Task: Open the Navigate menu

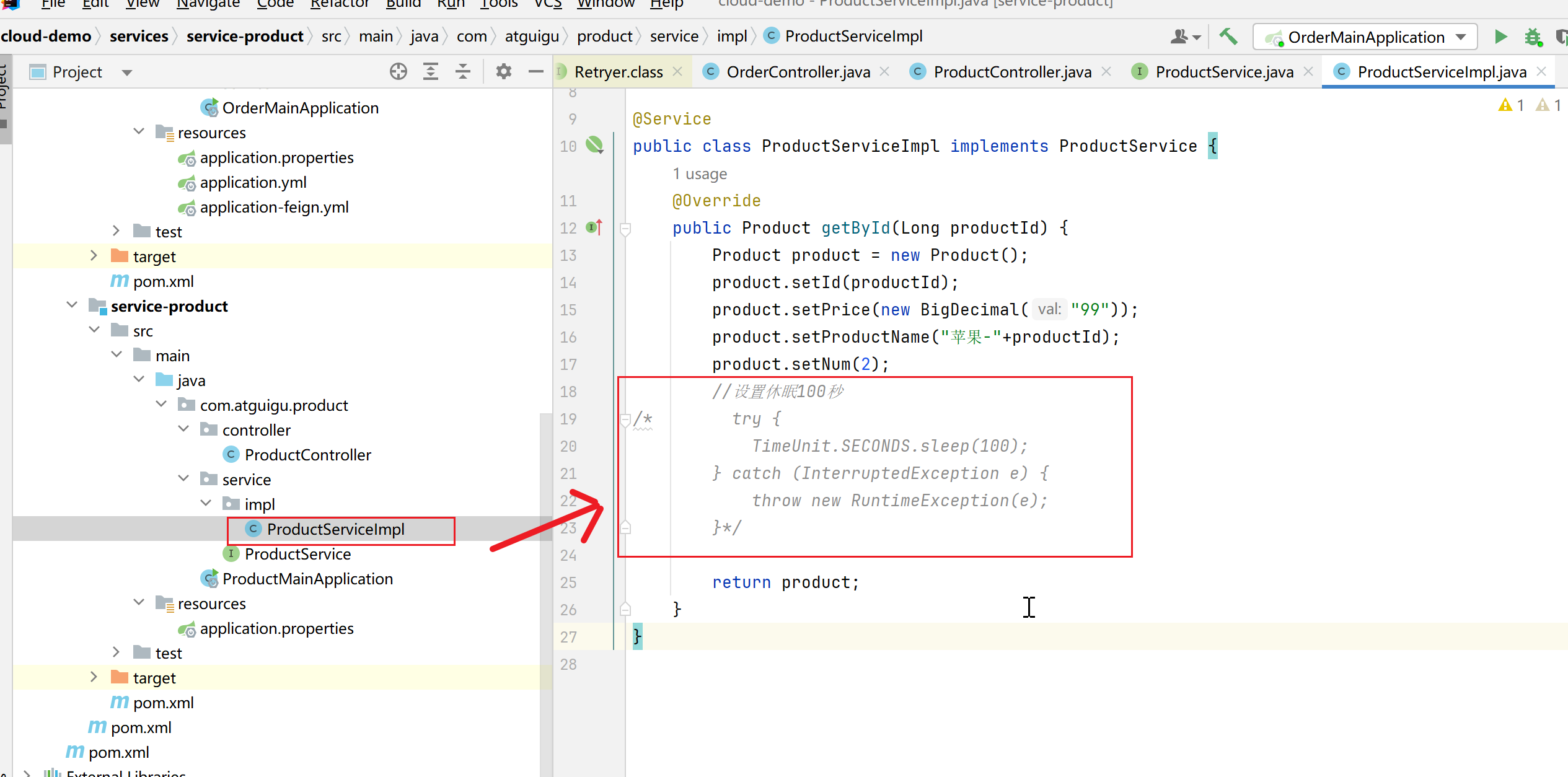Action: pos(208,4)
